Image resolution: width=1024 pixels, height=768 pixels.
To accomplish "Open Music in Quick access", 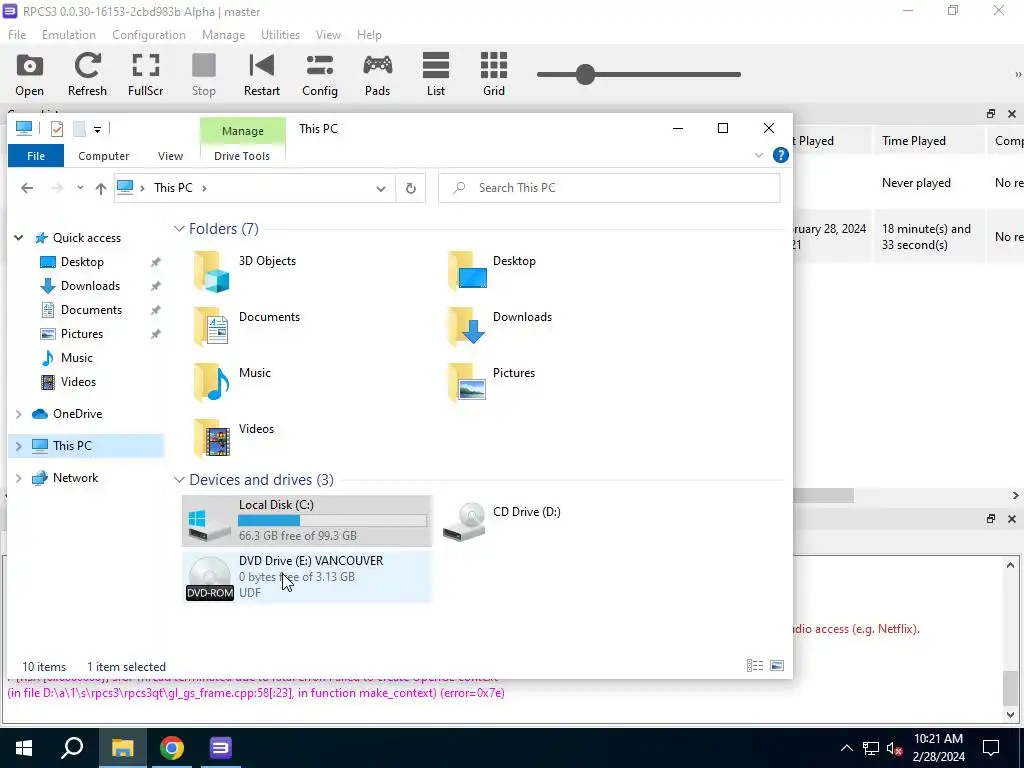I will pos(76,358).
